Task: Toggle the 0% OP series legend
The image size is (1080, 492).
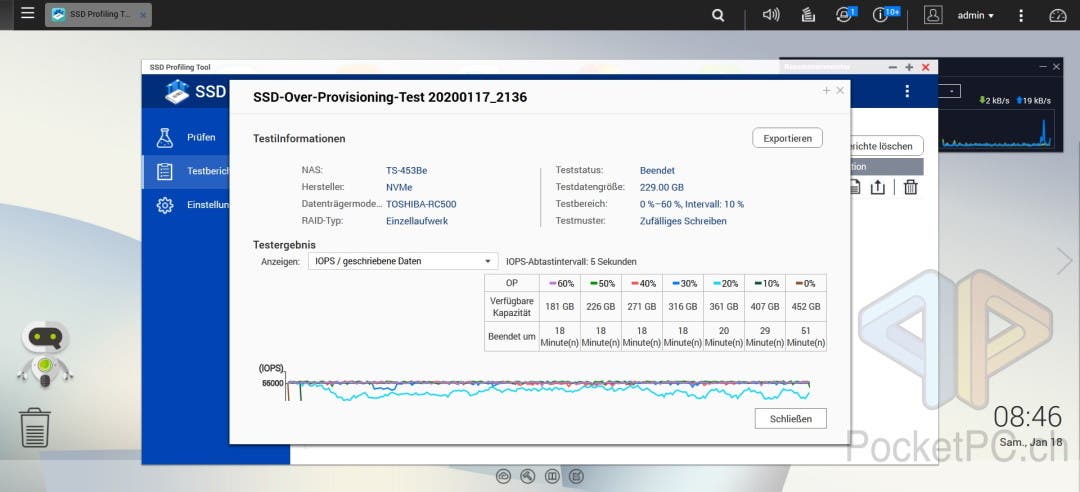Action: pos(807,283)
